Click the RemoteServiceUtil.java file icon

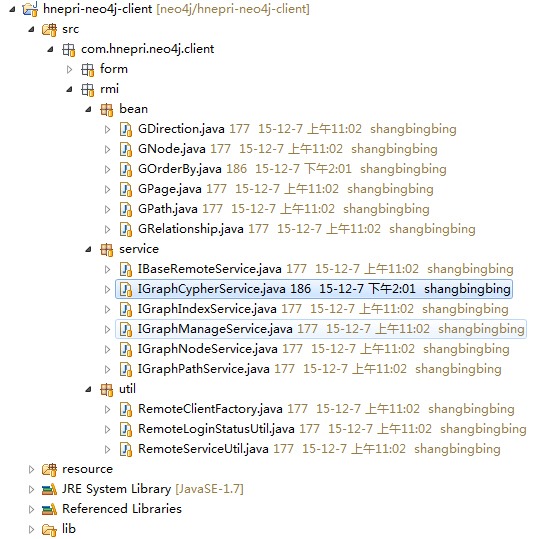pos(126,449)
